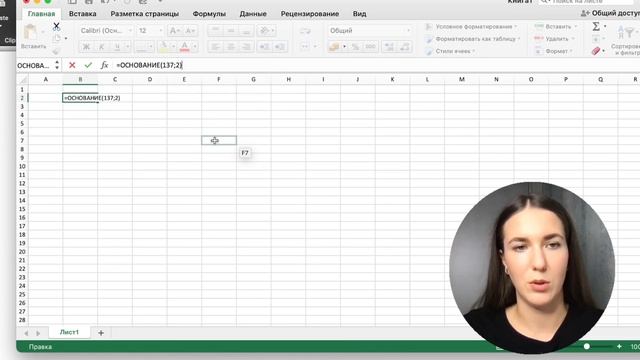
Task: Decrease font size with small A icon
Action: pyautogui.click(x=189, y=31)
